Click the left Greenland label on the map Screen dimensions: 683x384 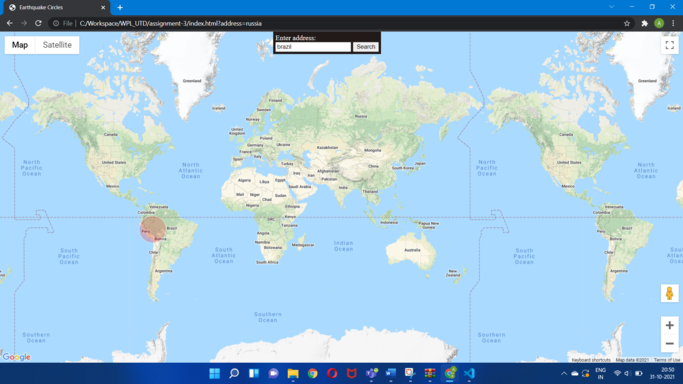click(192, 81)
